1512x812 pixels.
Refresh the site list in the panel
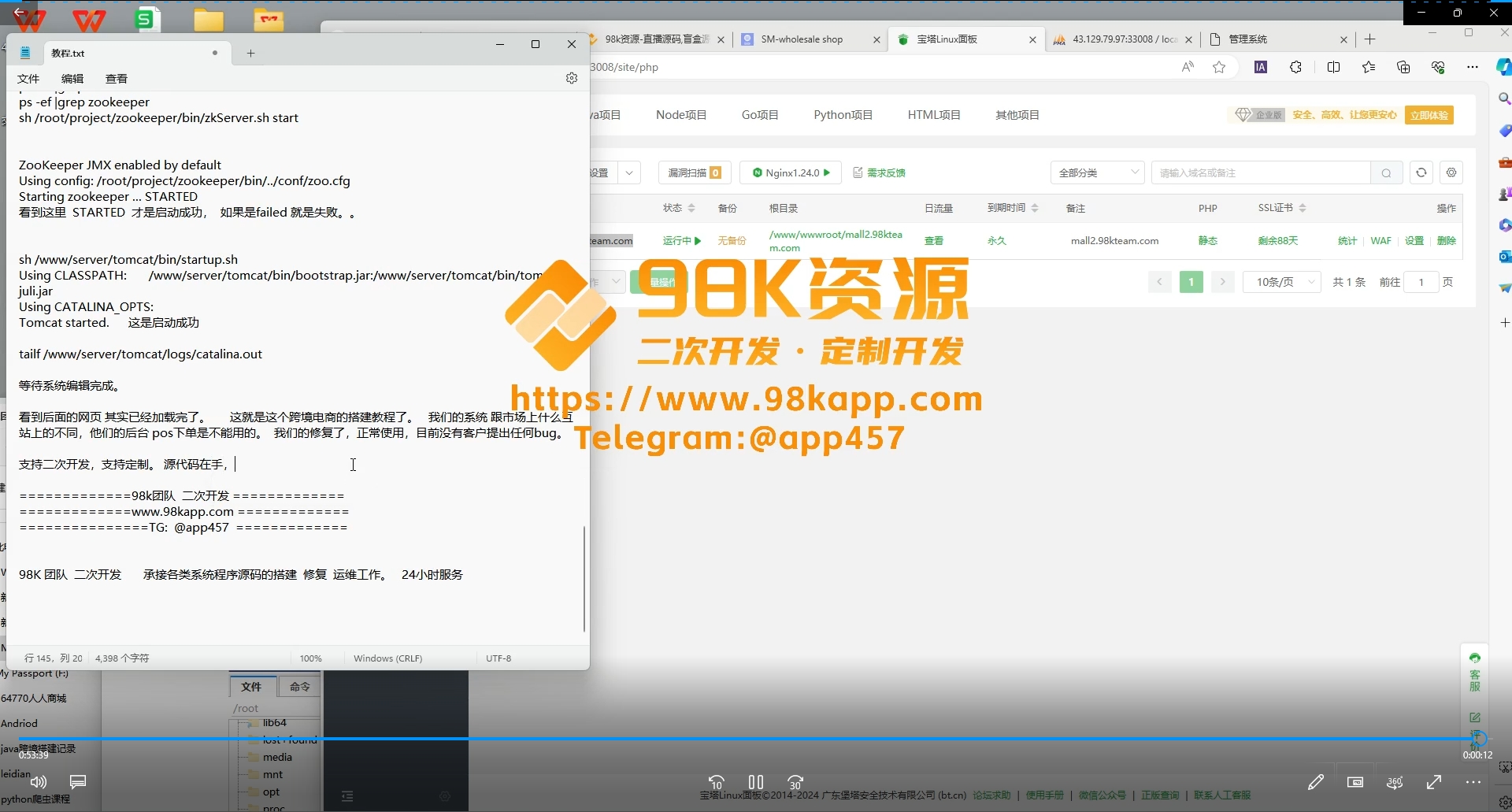click(1421, 172)
